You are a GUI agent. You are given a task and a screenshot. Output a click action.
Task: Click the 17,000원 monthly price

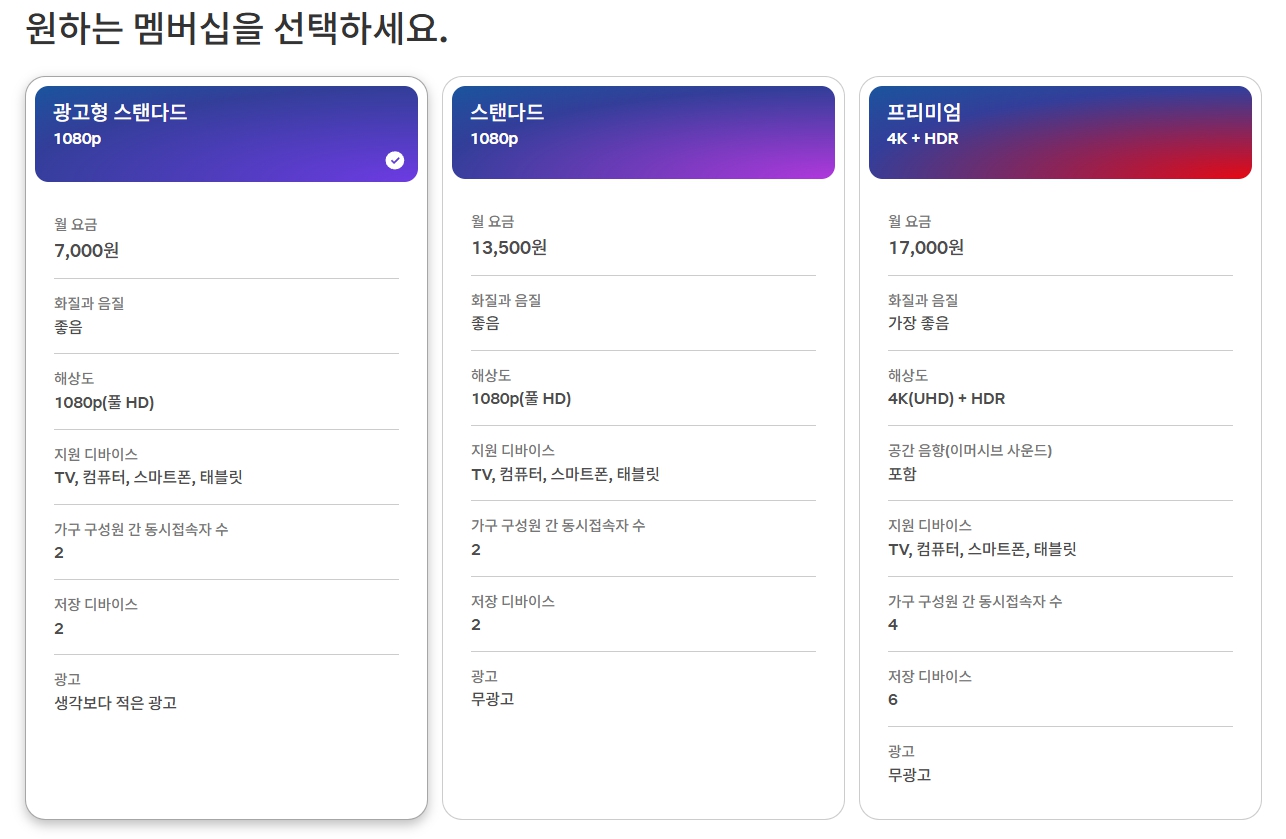(x=926, y=247)
